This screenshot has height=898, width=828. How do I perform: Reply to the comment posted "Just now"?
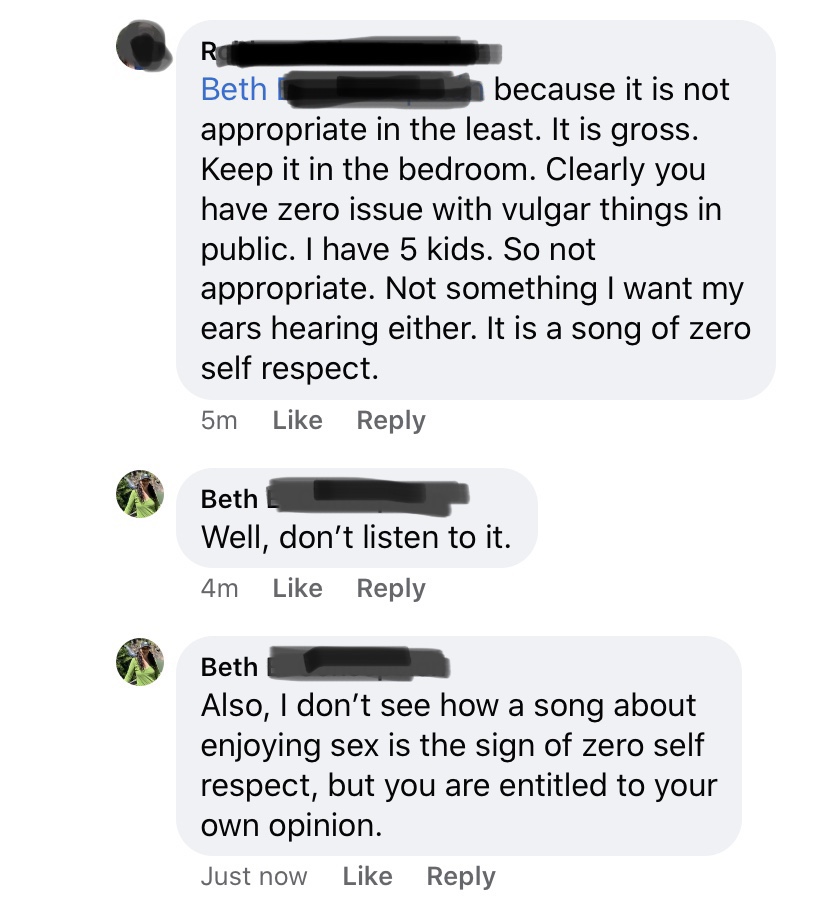461,877
